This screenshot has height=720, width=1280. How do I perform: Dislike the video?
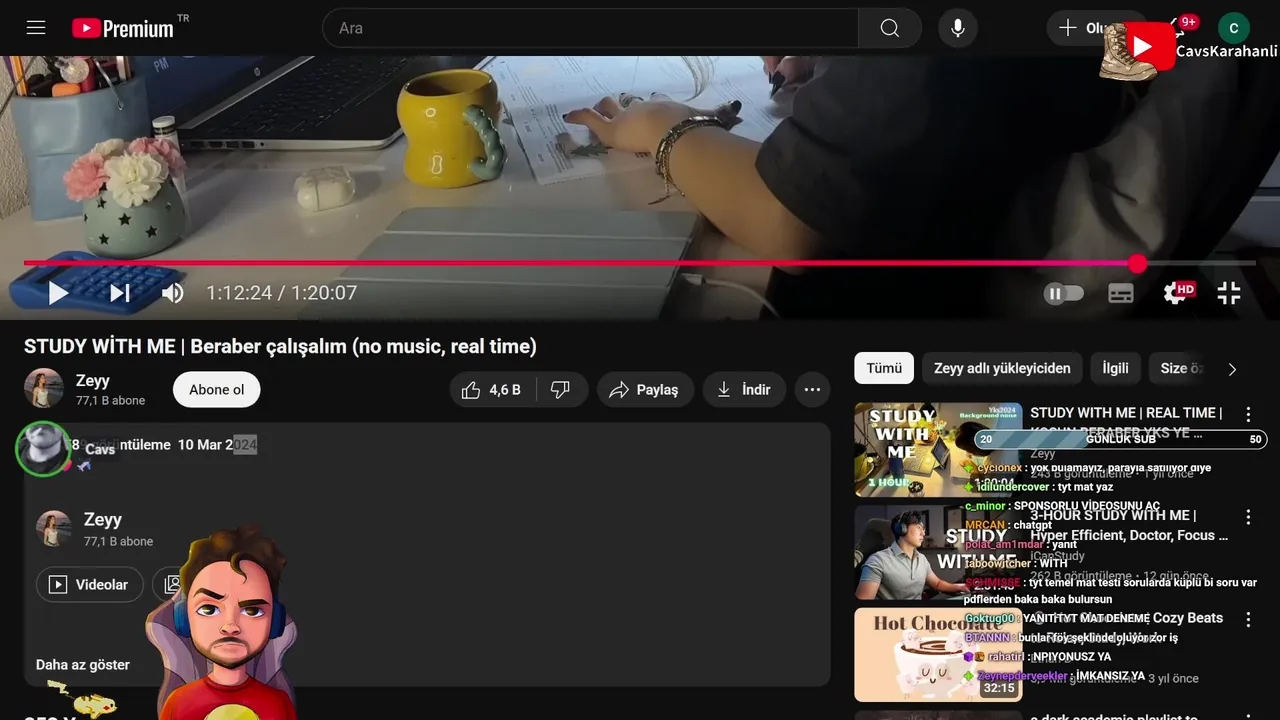coord(561,390)
